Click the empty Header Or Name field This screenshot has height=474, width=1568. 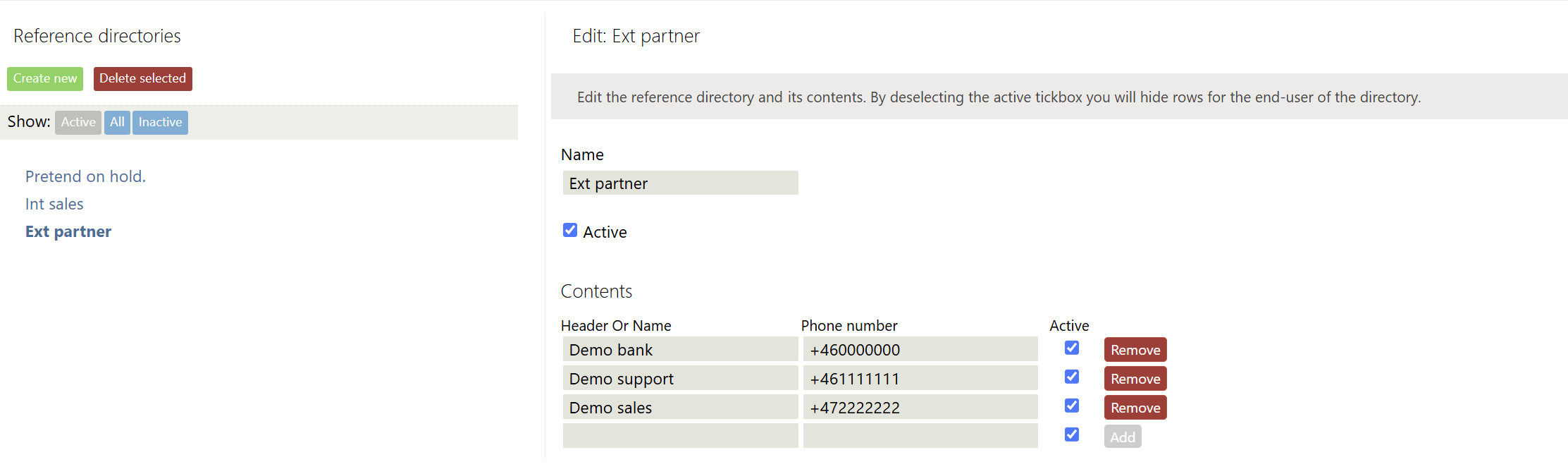click(680, 436)
